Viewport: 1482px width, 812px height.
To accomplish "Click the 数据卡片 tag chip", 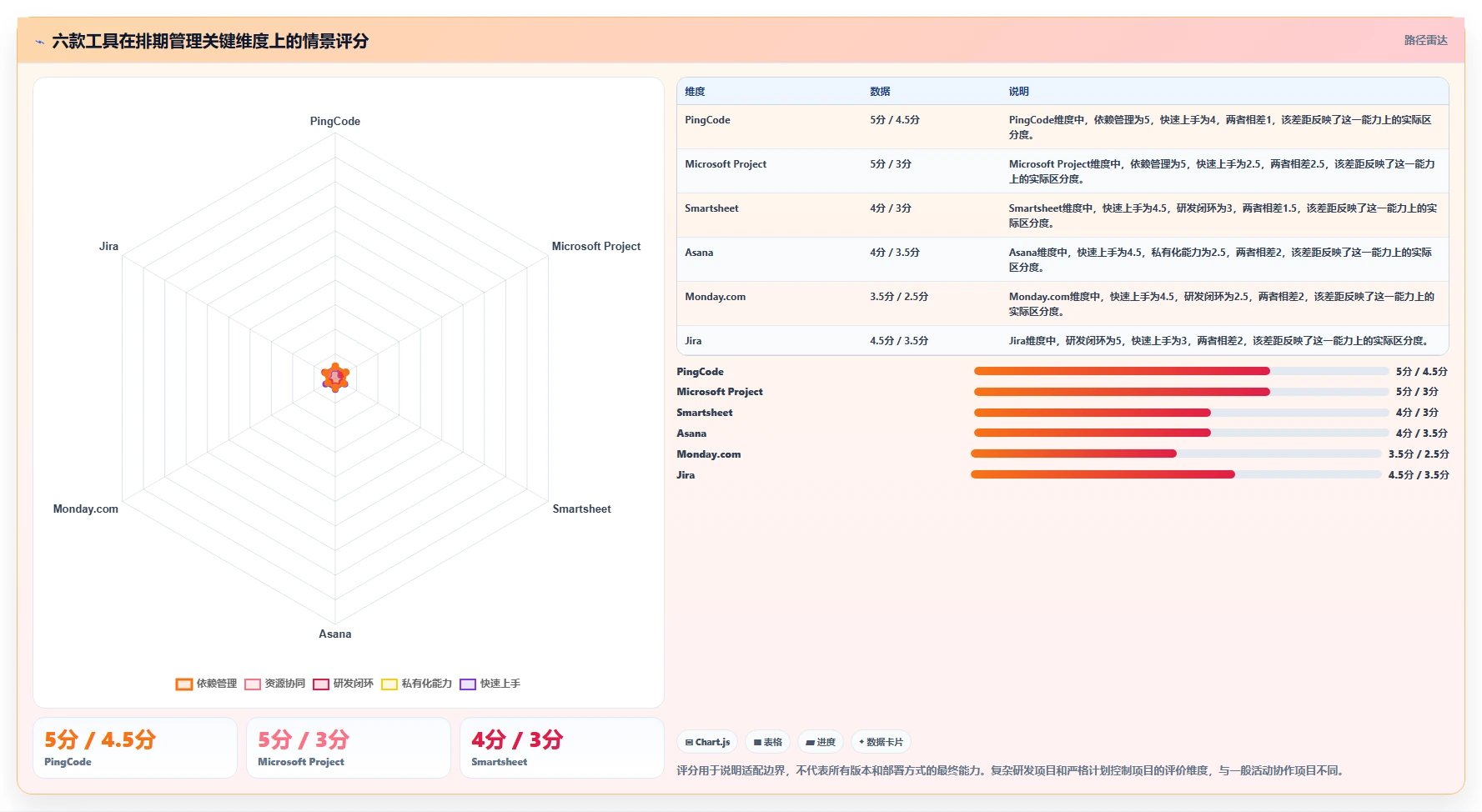I will click(881, 742).
